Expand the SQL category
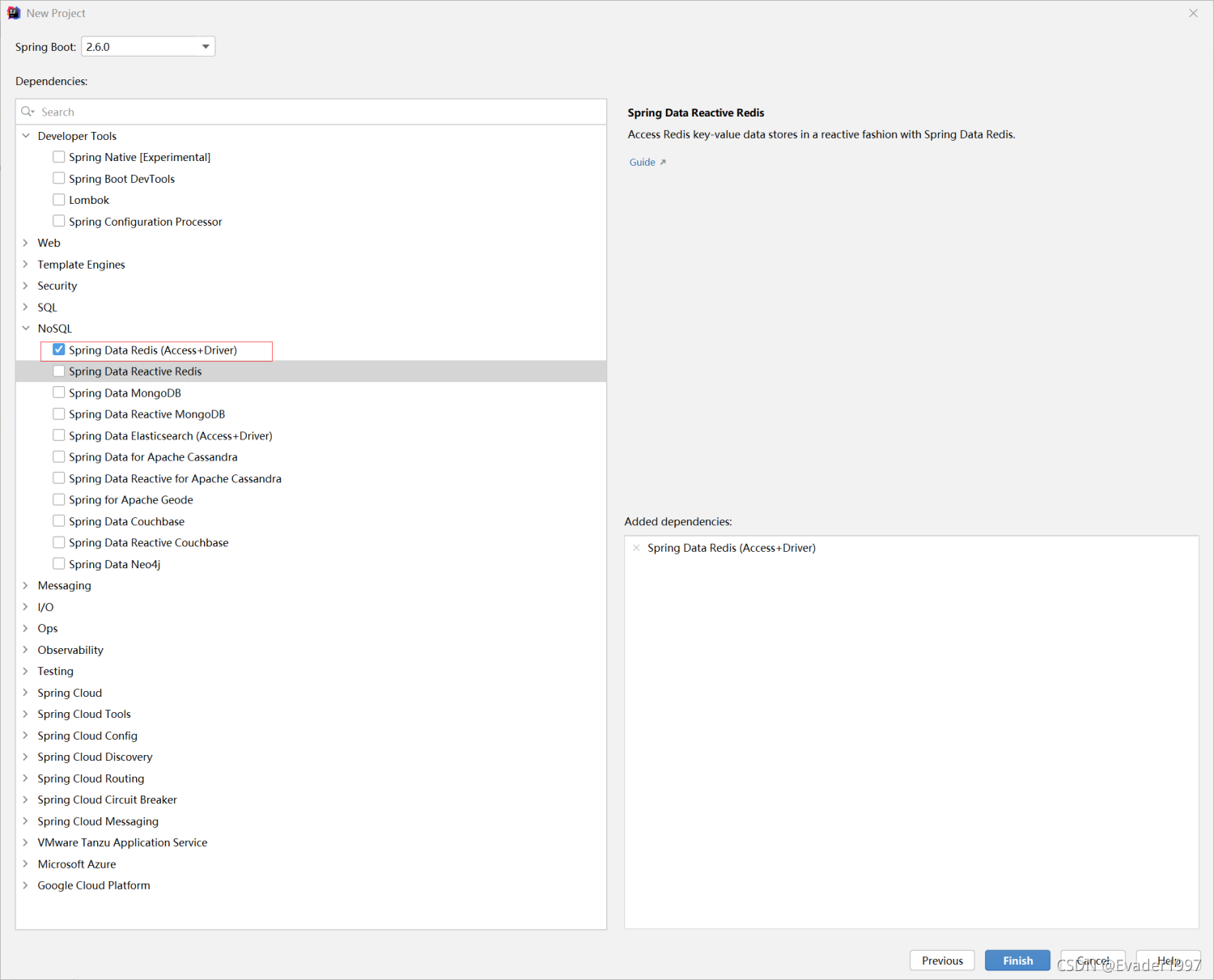Screen dimensions: 1214x980 click(x=26, y=308)
